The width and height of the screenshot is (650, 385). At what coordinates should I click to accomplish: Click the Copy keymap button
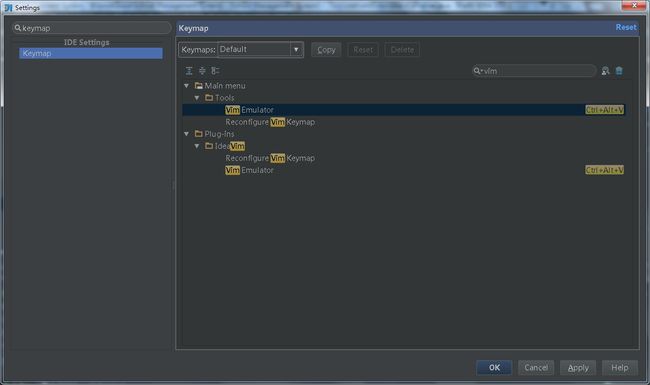pos(326,50)
